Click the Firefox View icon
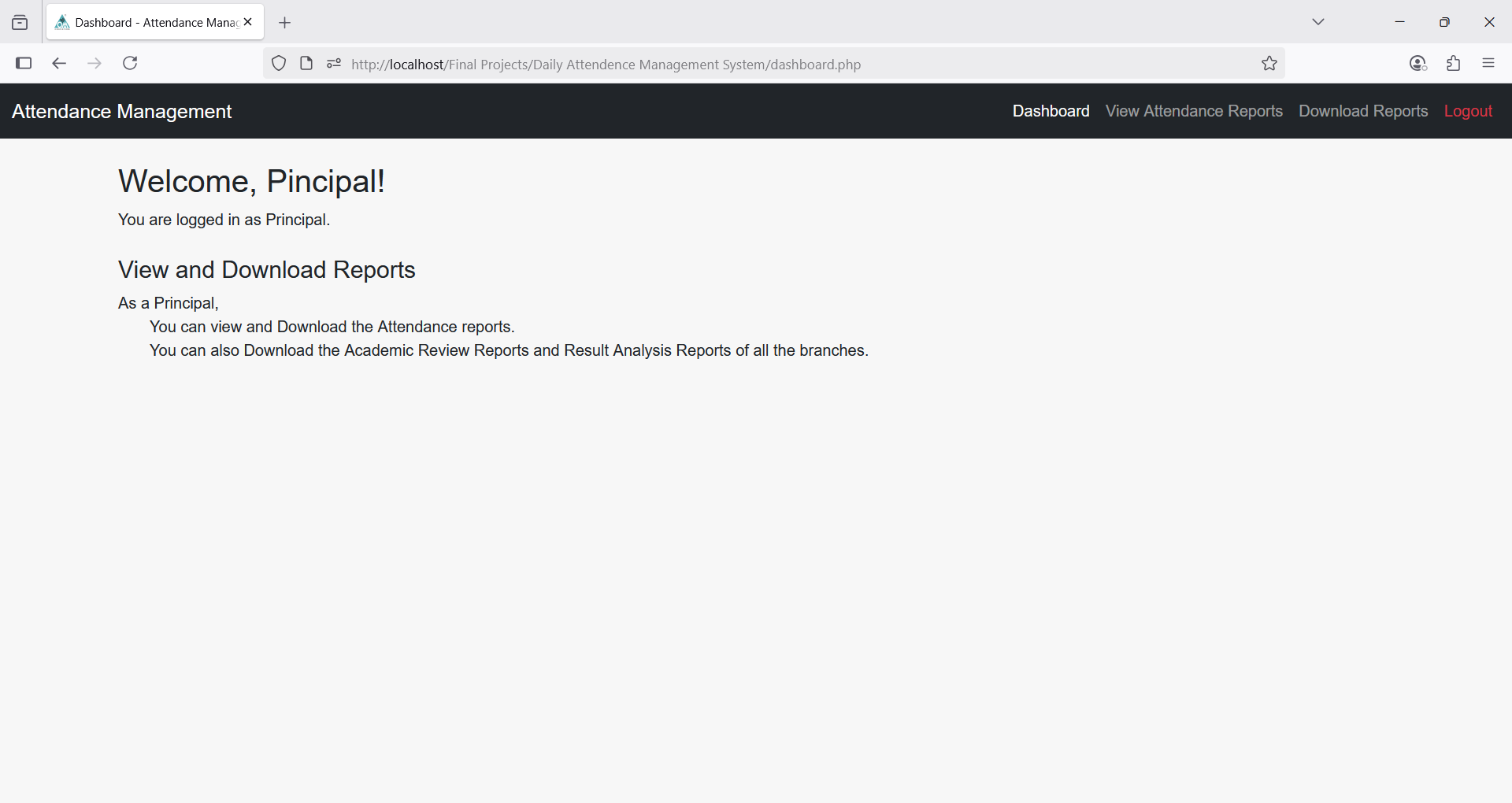1512x803 pixels. 20,23
